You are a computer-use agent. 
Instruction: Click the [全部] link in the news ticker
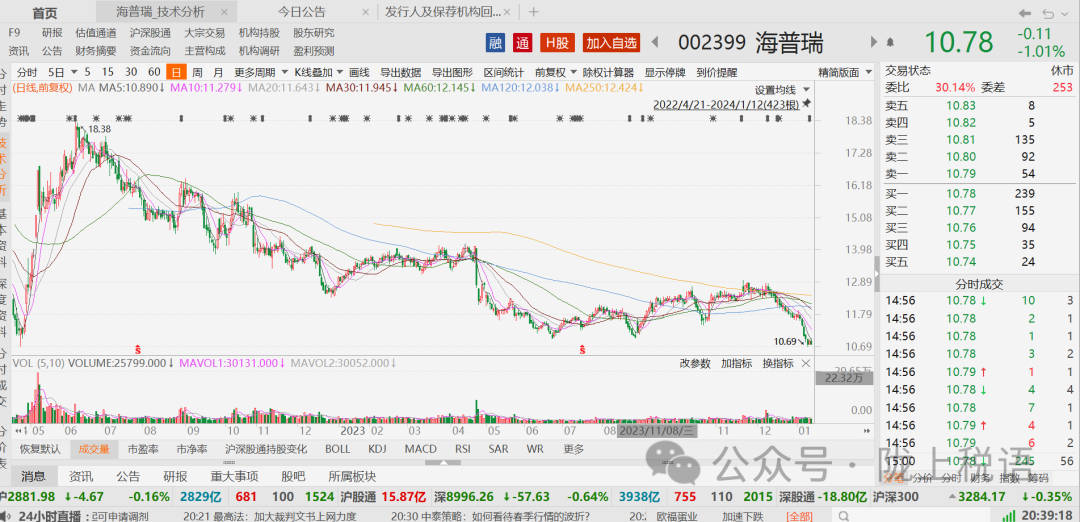pyautogui.click(x=798, y=516)
